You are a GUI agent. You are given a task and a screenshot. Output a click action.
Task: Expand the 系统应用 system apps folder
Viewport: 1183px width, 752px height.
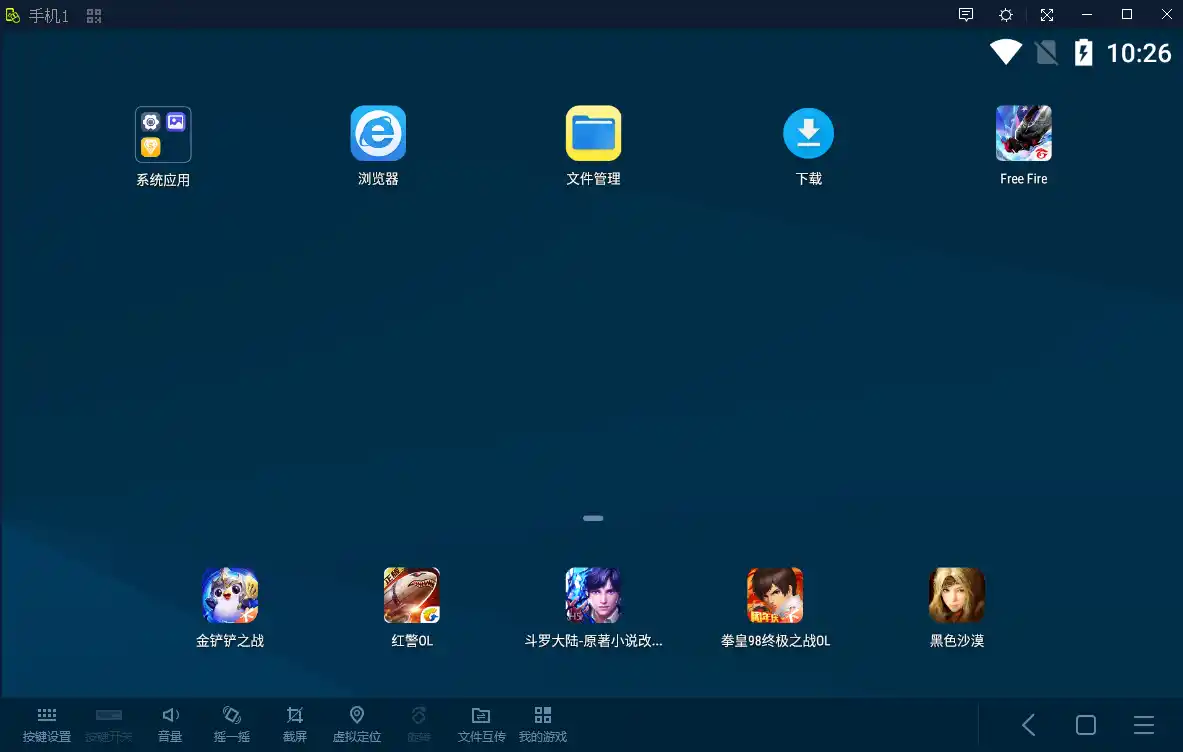(x=163, y=133)
